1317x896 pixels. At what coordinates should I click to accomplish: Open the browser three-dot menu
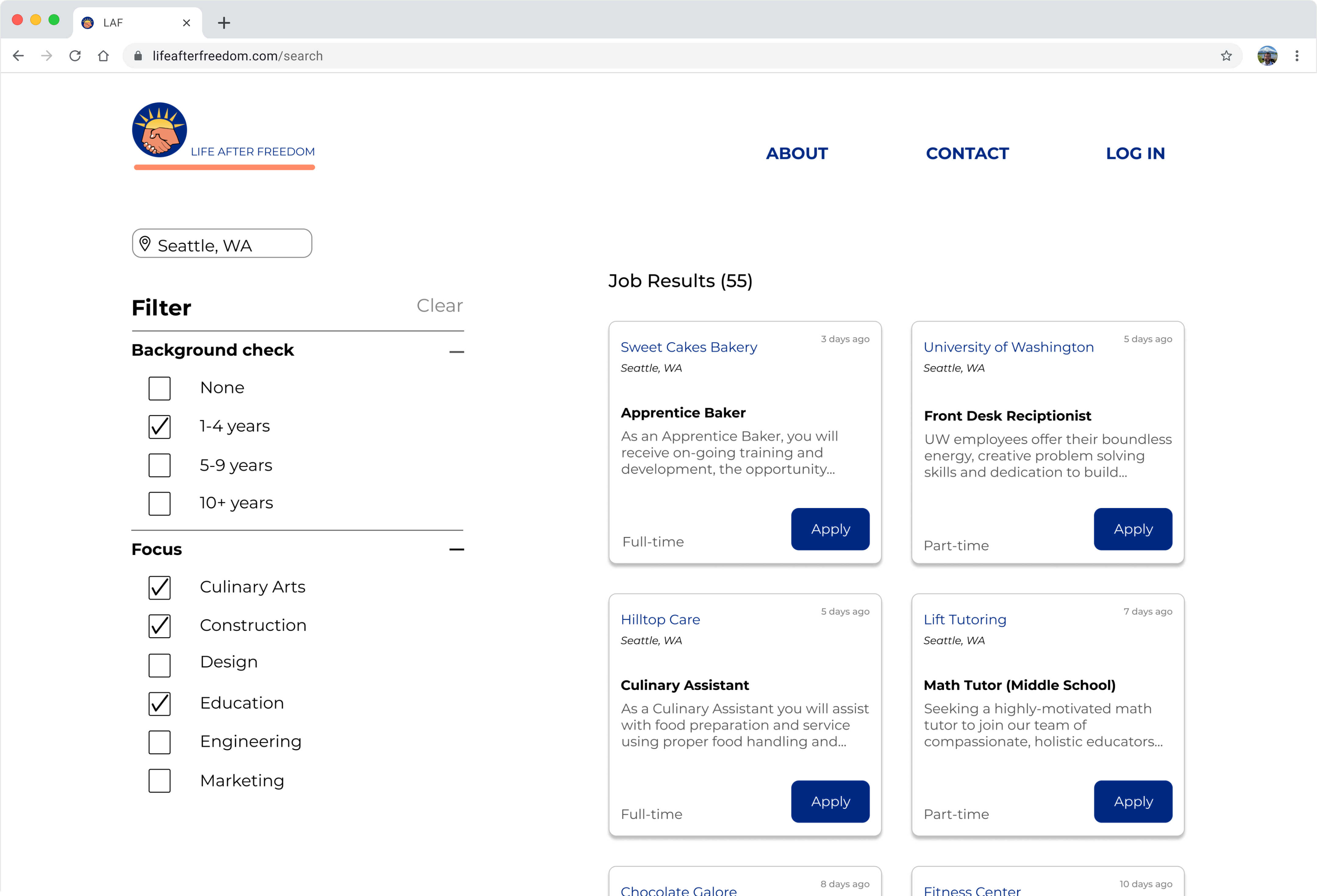(x=1297, y=55)
